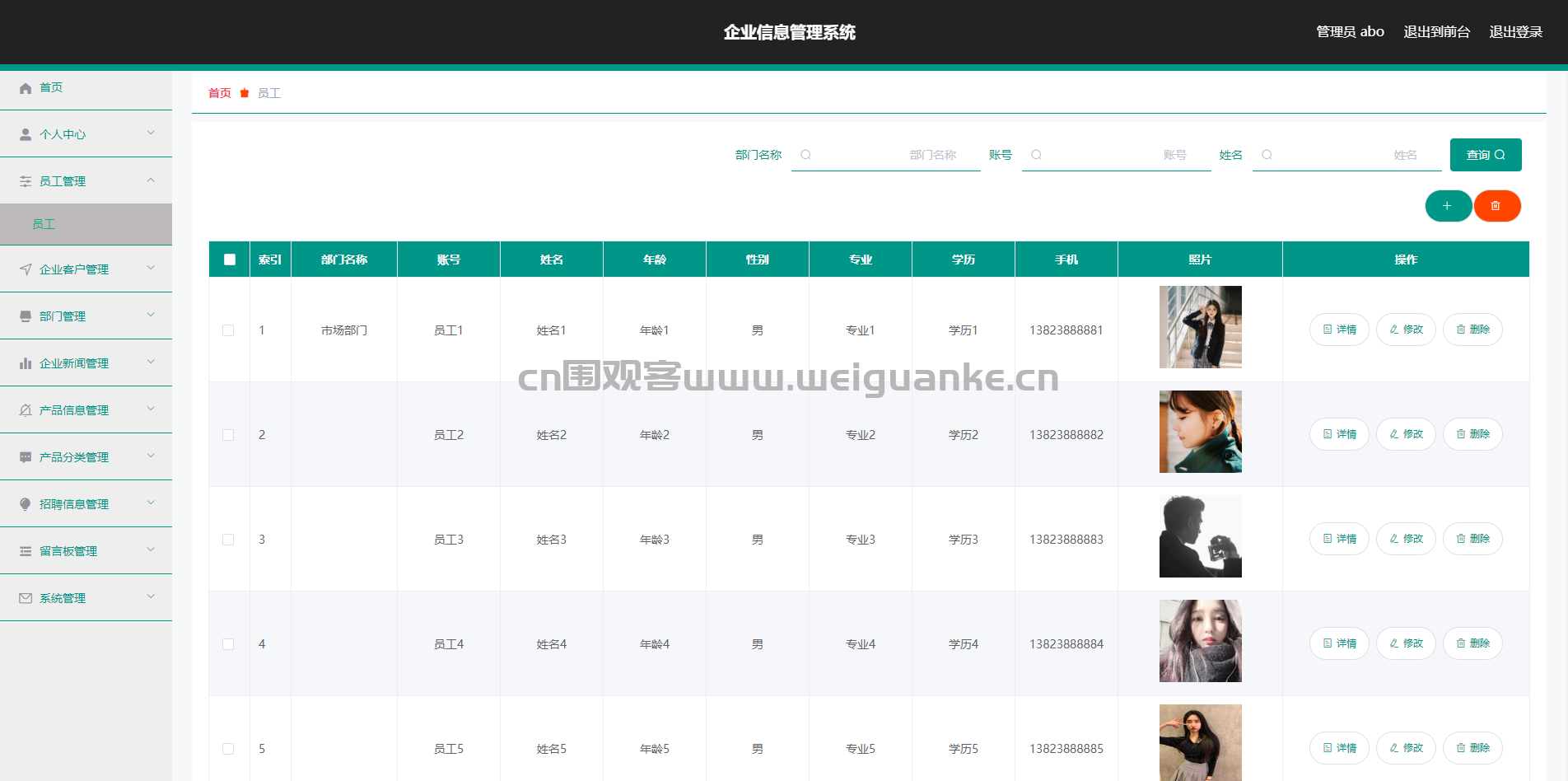Expand the 个人中心 chevron
This screenshot has width=1568, height=781.
151,133
